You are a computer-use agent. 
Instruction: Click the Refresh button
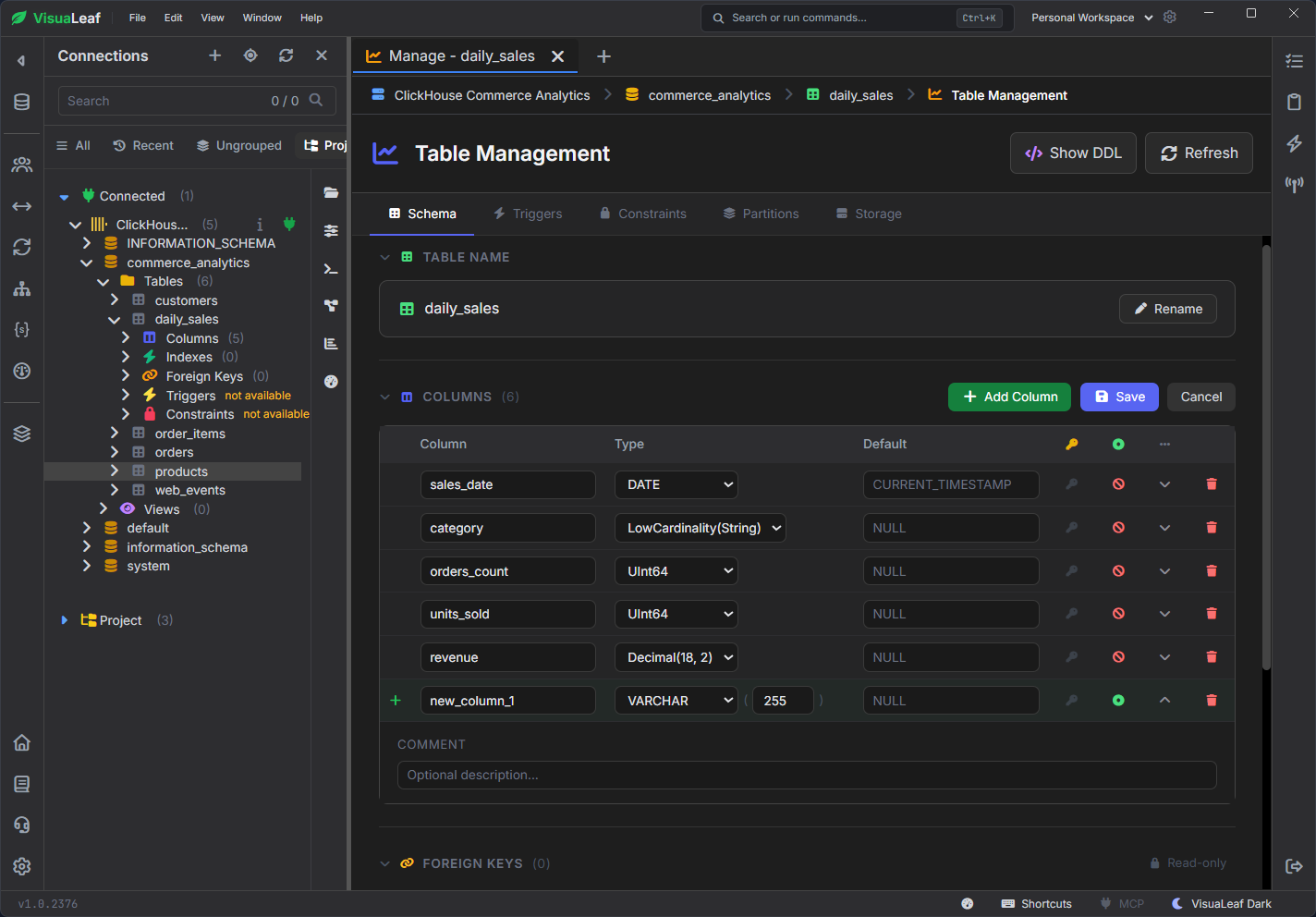[1199, 153]
